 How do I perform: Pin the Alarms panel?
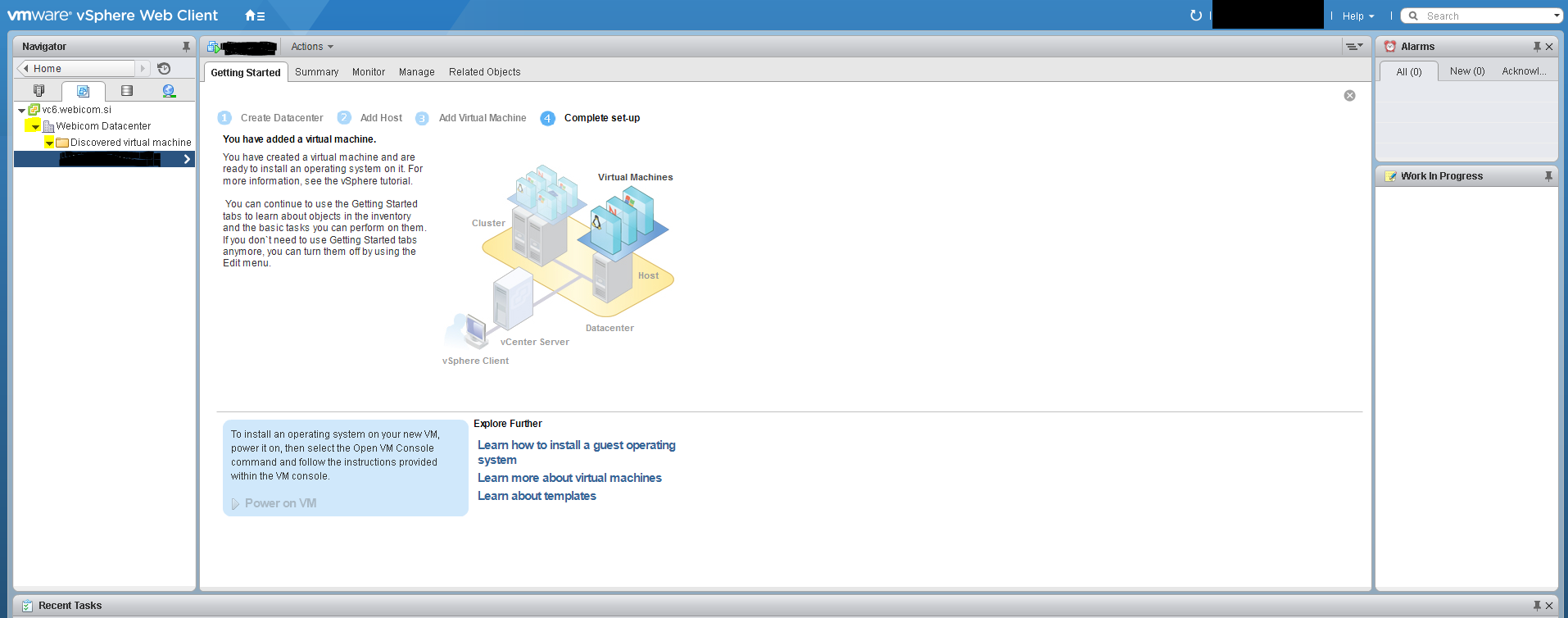tap(1537, 47)
